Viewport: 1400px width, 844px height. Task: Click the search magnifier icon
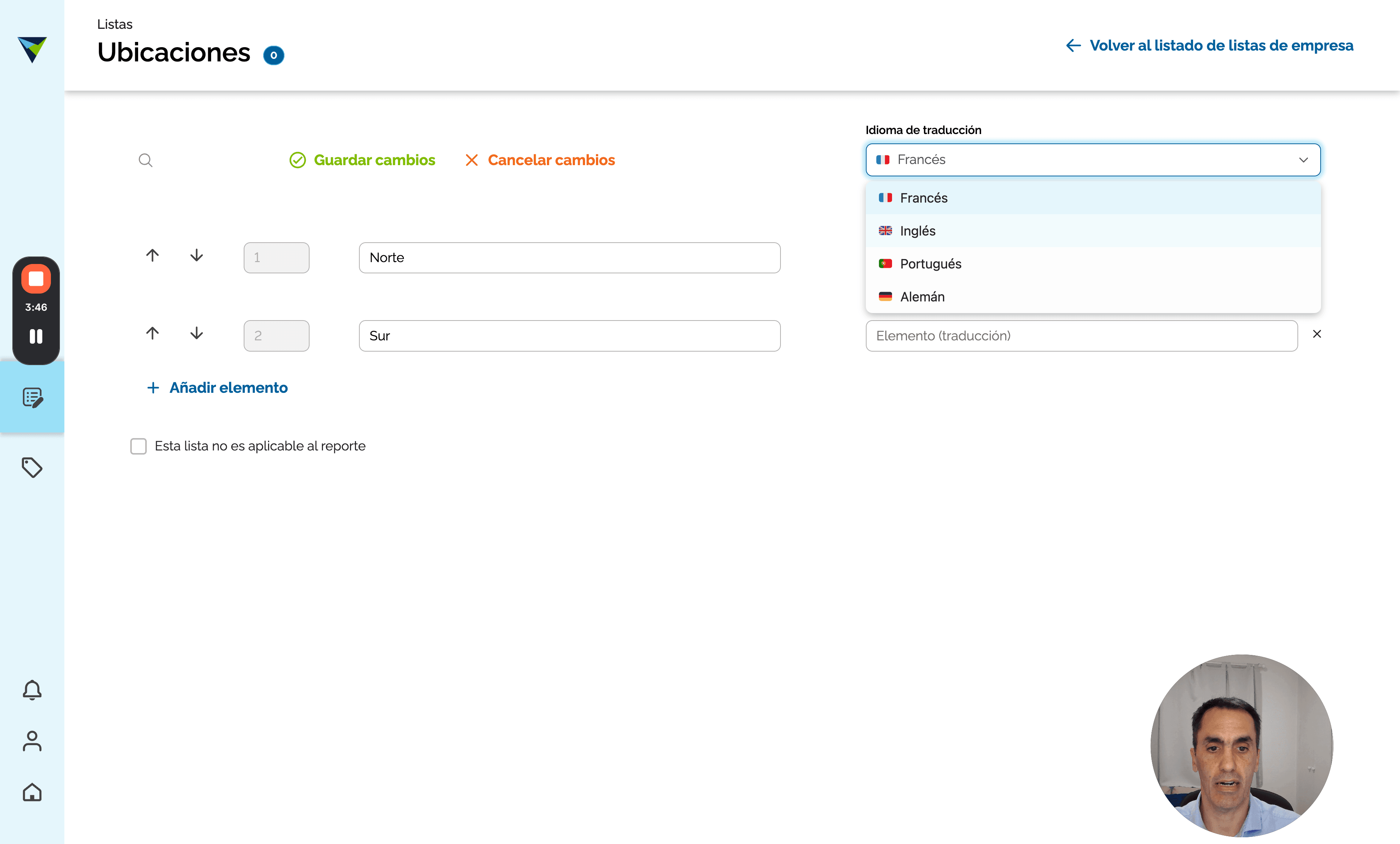(x=146, y=160)
